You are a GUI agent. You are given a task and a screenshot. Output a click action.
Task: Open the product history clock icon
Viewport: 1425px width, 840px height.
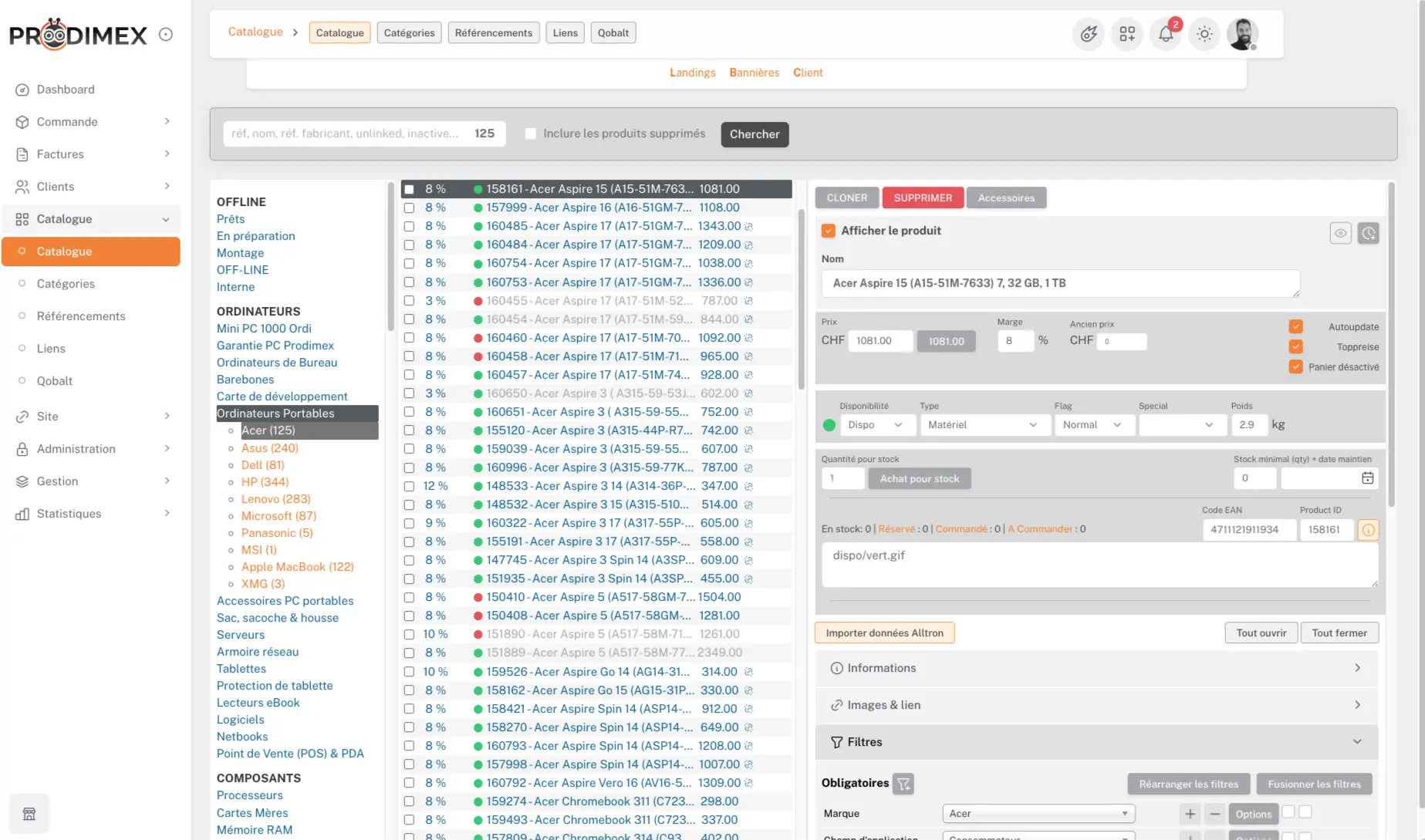click(x=1369, y=233)
